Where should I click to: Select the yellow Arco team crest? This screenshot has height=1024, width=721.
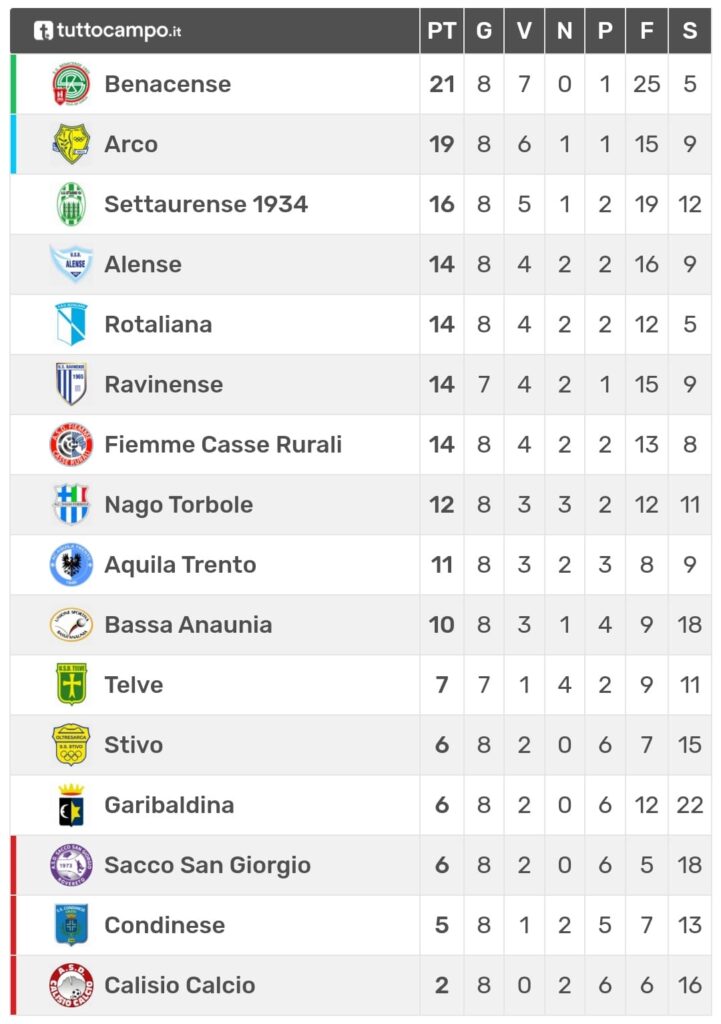[71, 144]
